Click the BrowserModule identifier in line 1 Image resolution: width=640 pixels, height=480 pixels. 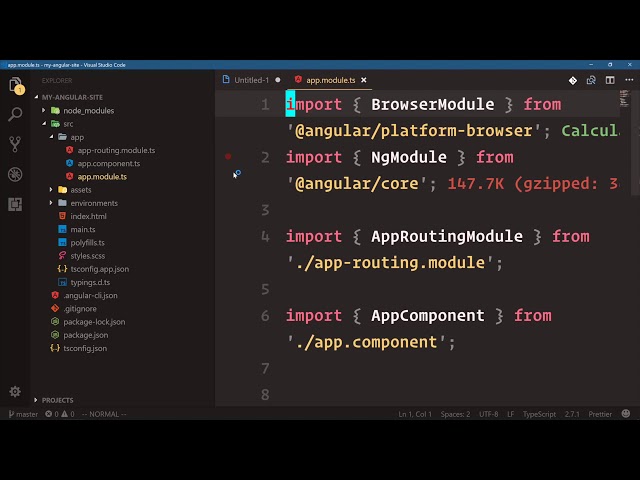(433, 104)
